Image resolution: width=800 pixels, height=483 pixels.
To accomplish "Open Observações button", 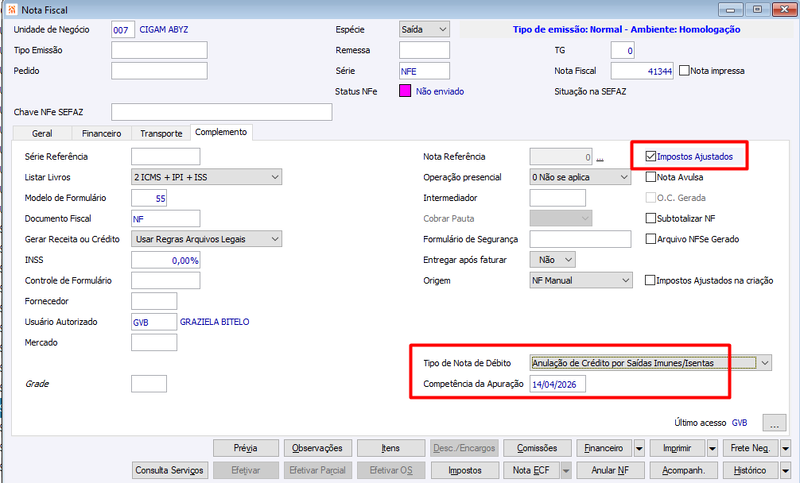I will pos(317,448).
